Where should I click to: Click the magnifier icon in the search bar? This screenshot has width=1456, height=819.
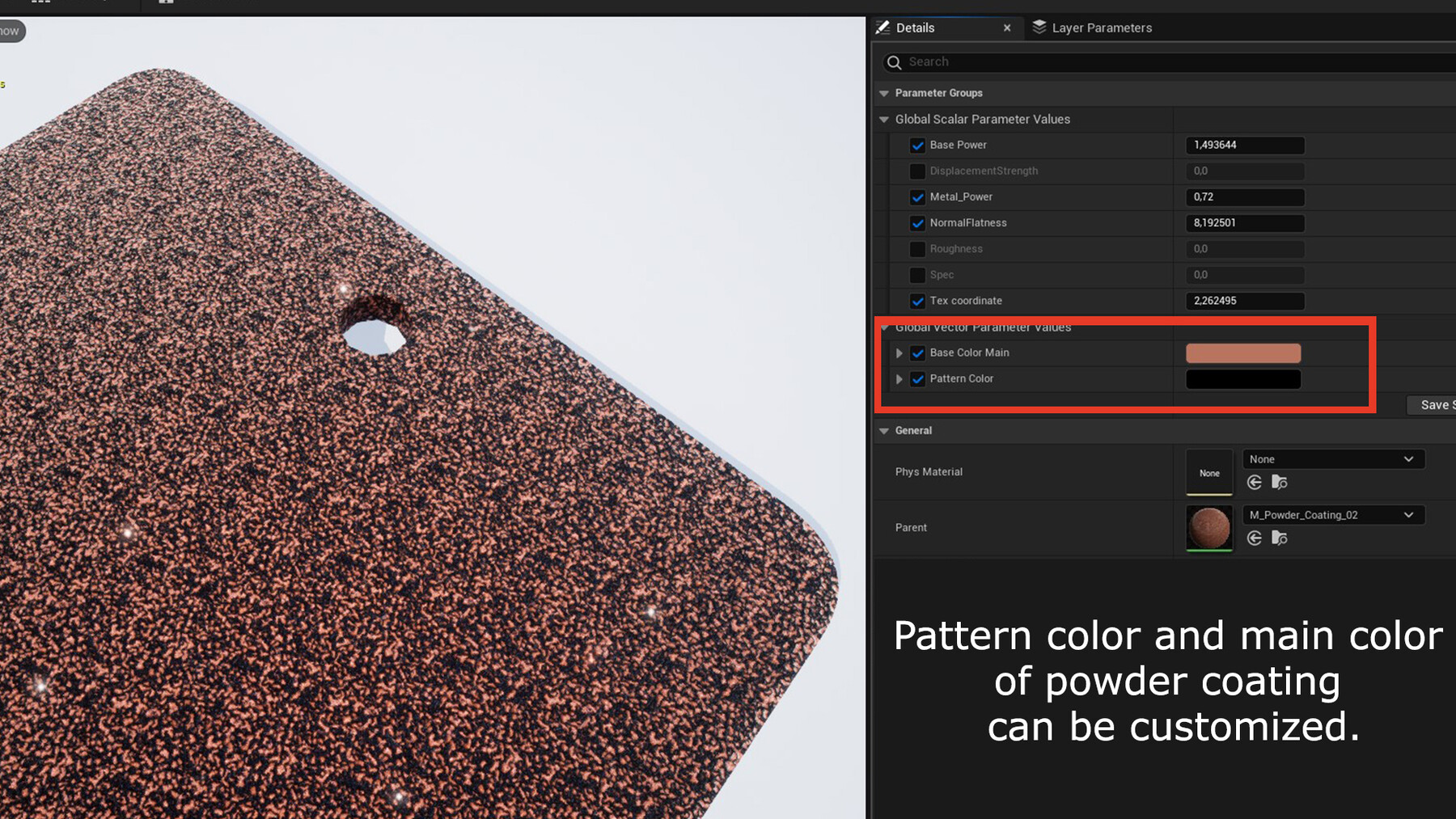[894, 61]
